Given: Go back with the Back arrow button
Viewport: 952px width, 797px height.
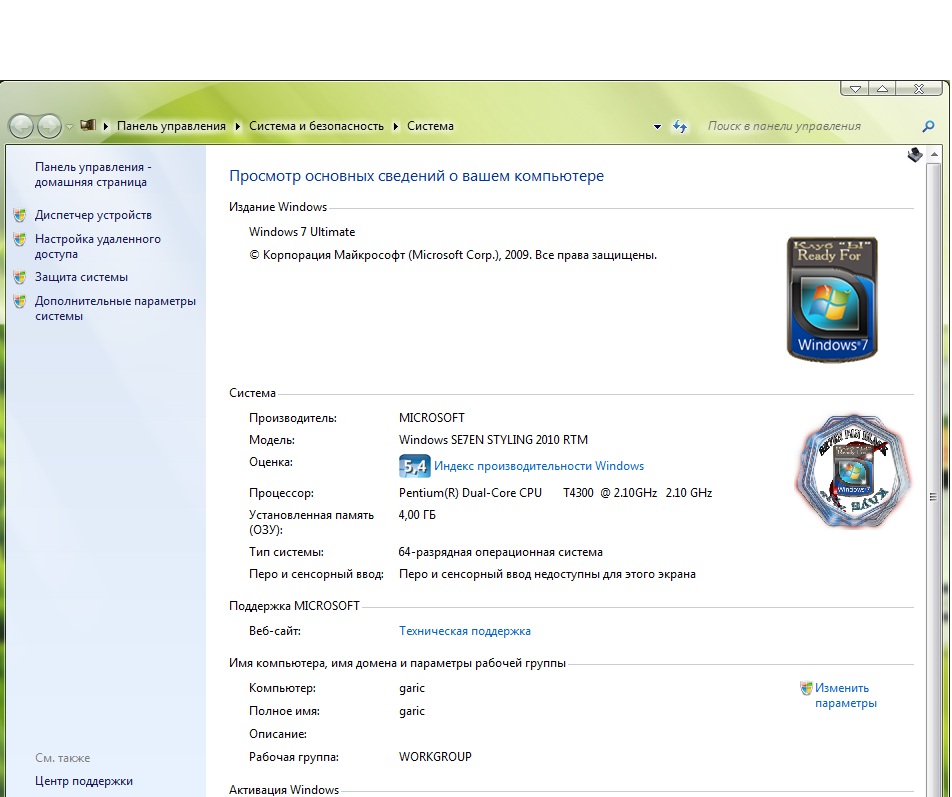Looking at the screenshot, I should tap(21, 126).
